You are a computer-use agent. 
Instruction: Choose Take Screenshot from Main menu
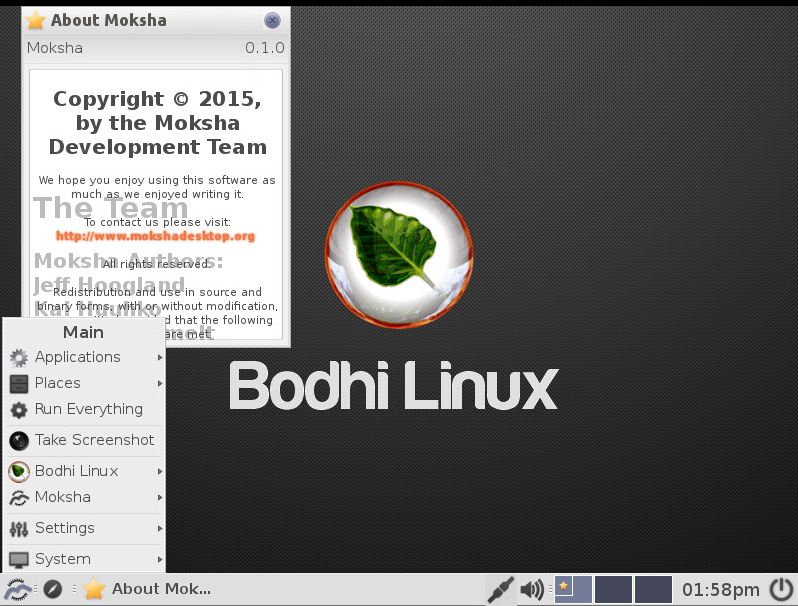click(x=84, y=440)
